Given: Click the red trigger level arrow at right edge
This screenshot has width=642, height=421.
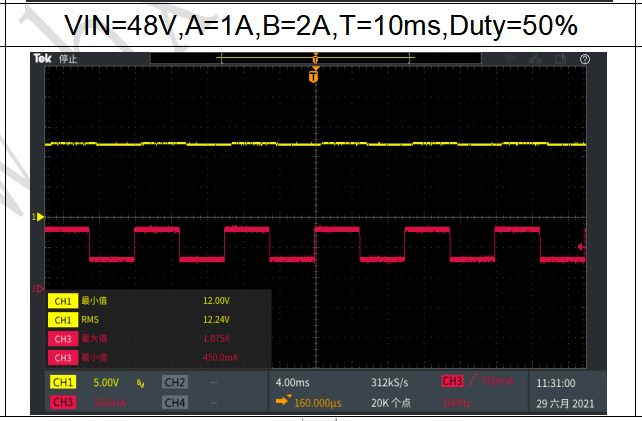Looking at the screenshot, I should pyautogui.click(x=581, y=247).
